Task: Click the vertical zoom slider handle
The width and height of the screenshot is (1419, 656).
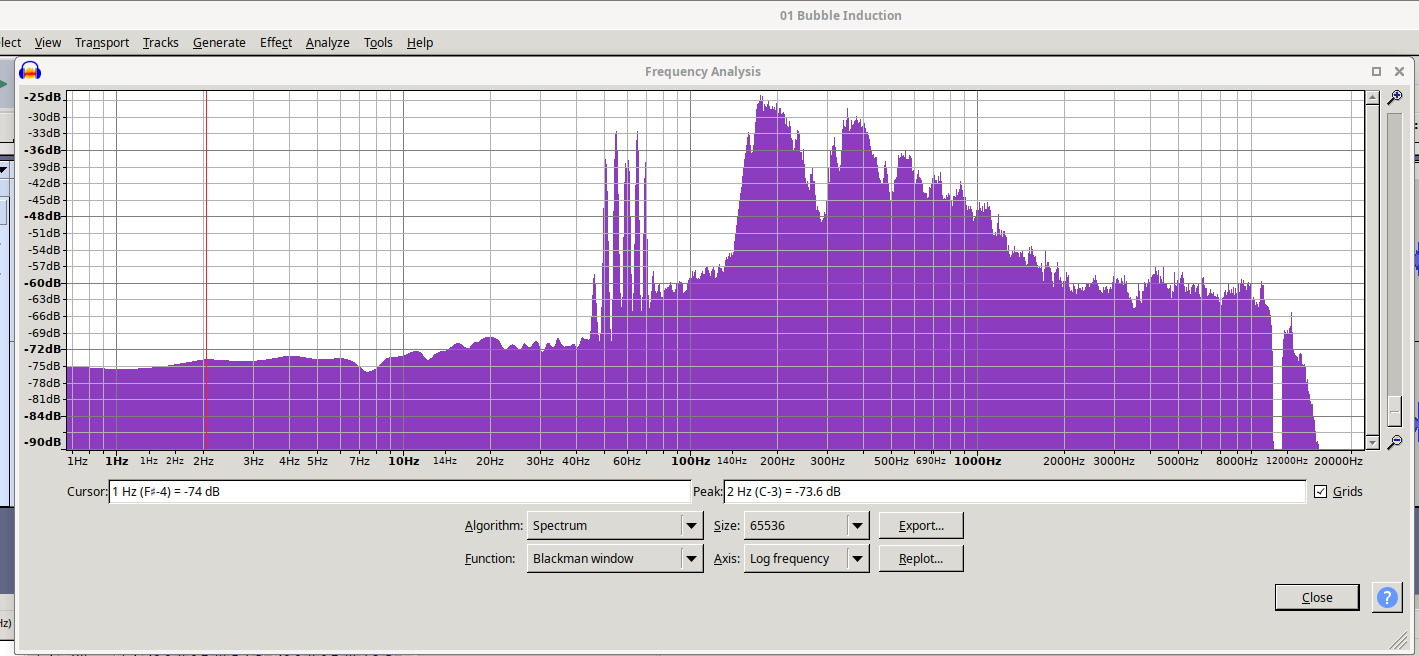Action: coord(1394,410)
